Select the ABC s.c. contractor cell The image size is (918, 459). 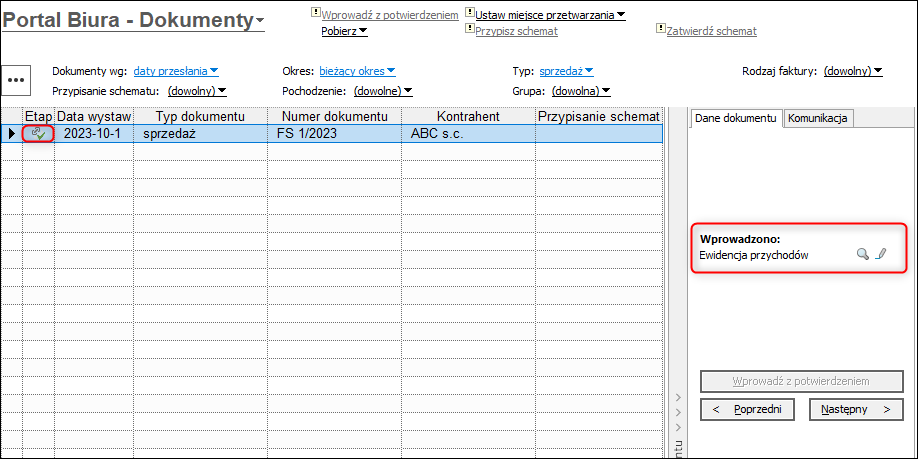point(468,133)
